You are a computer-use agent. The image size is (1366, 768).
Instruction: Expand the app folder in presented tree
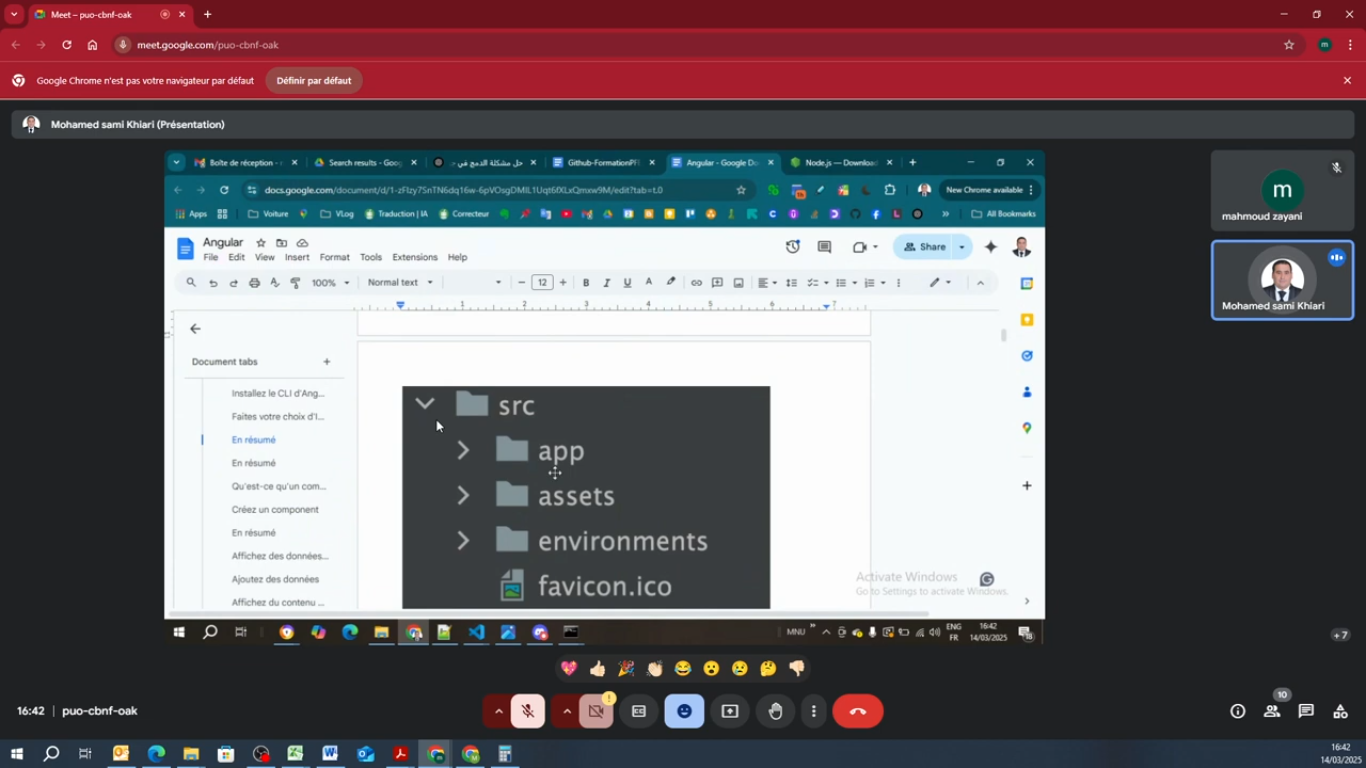462,451
